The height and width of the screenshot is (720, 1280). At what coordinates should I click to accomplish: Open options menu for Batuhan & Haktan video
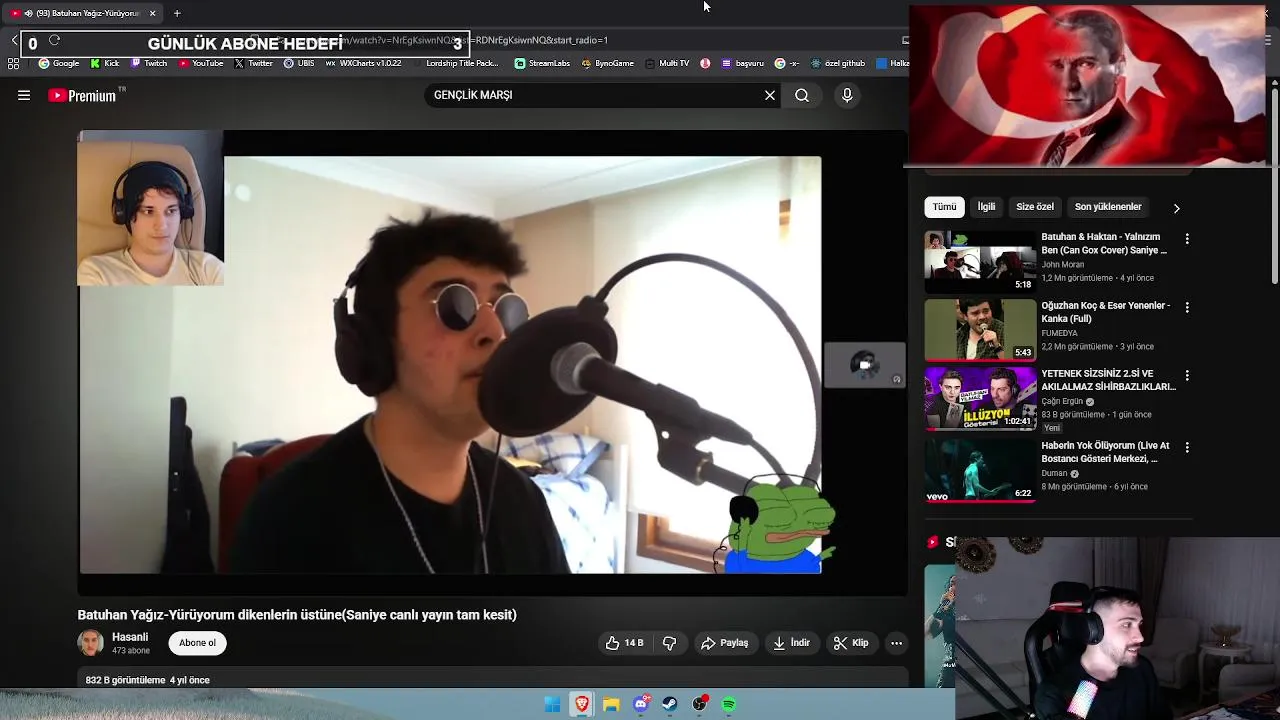coord(1187,239)
